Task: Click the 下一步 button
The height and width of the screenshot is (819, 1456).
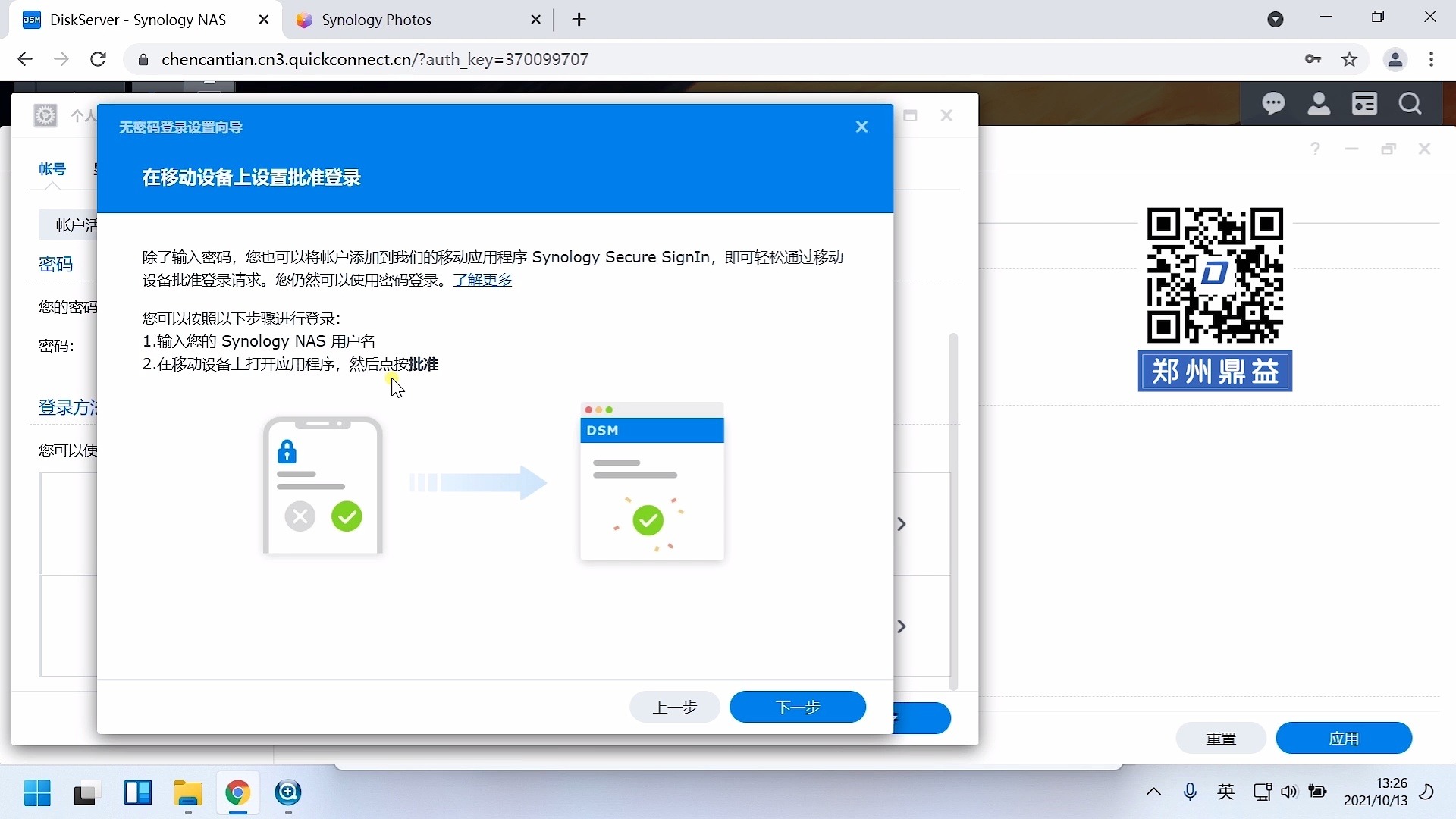Action: click(x=798, y=707)
